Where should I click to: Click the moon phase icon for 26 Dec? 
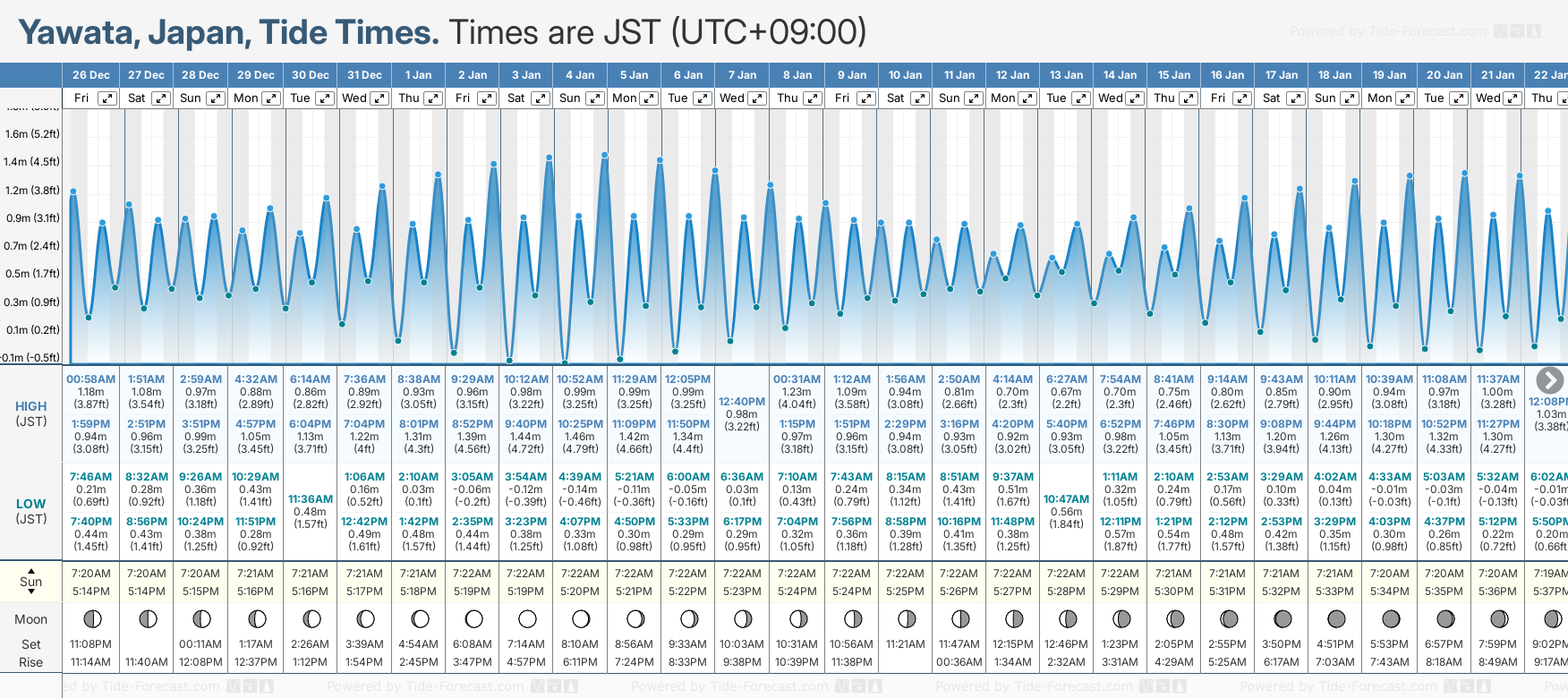point(91,619)
